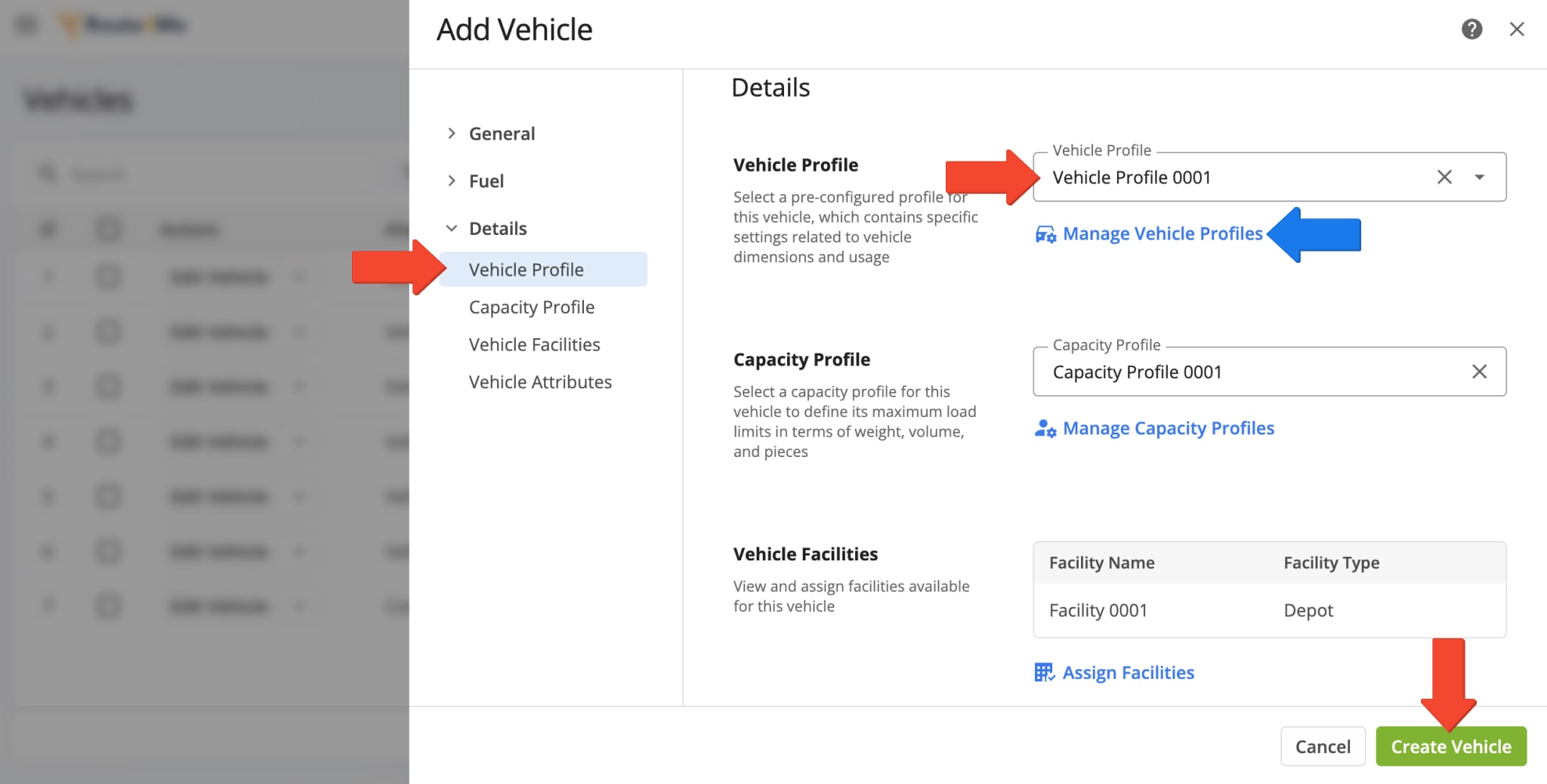The height and width of the screenshot is (784, 1547).
Task: Click the Manage Capacity Profiles person icon
Action: pyautogui.click(x=1045, y=429)
